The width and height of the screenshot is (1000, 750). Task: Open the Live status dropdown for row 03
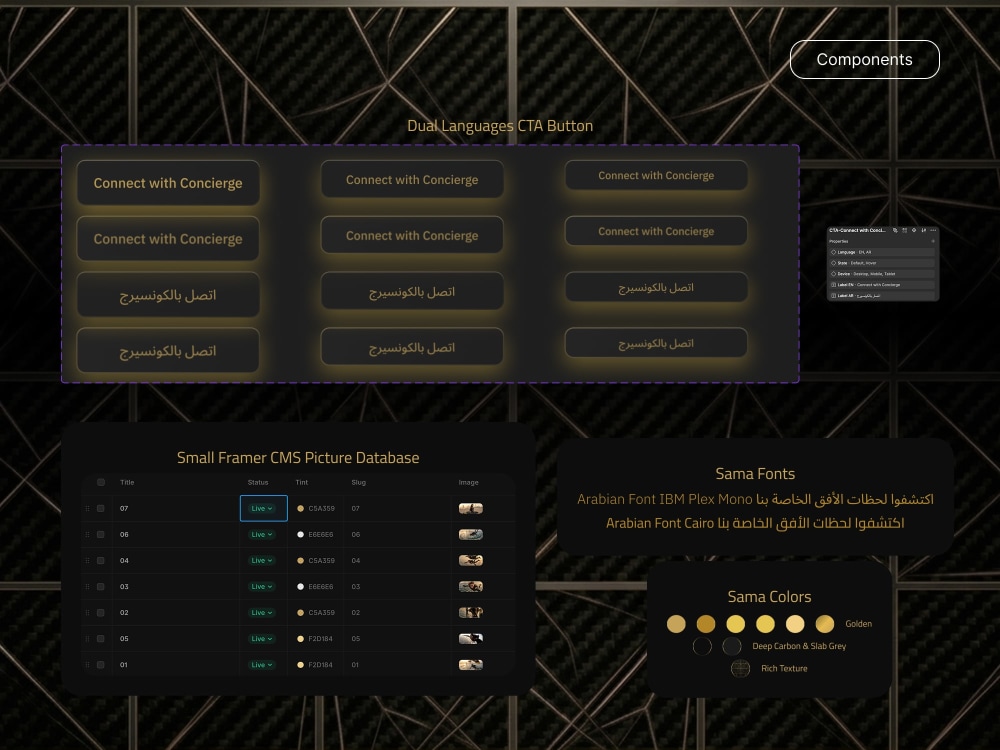click(x=261, y=587)
